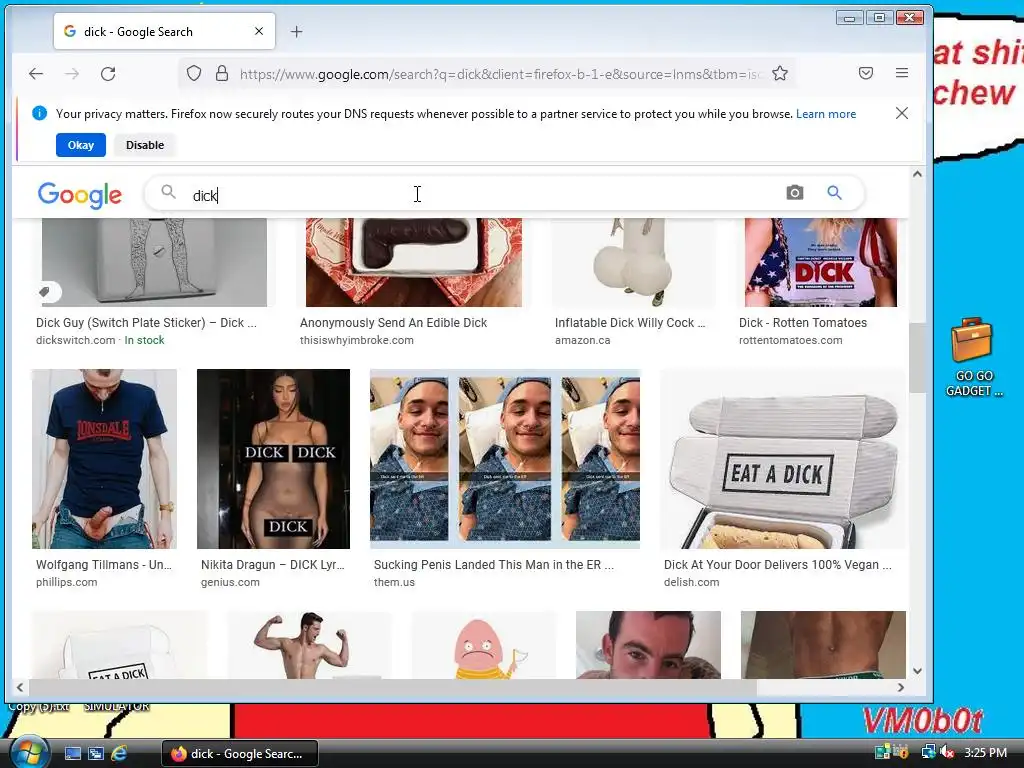The width and height of the screenshot is (1024, 768).
Task: Click the genius.com source text
Action: click(230, 583)
